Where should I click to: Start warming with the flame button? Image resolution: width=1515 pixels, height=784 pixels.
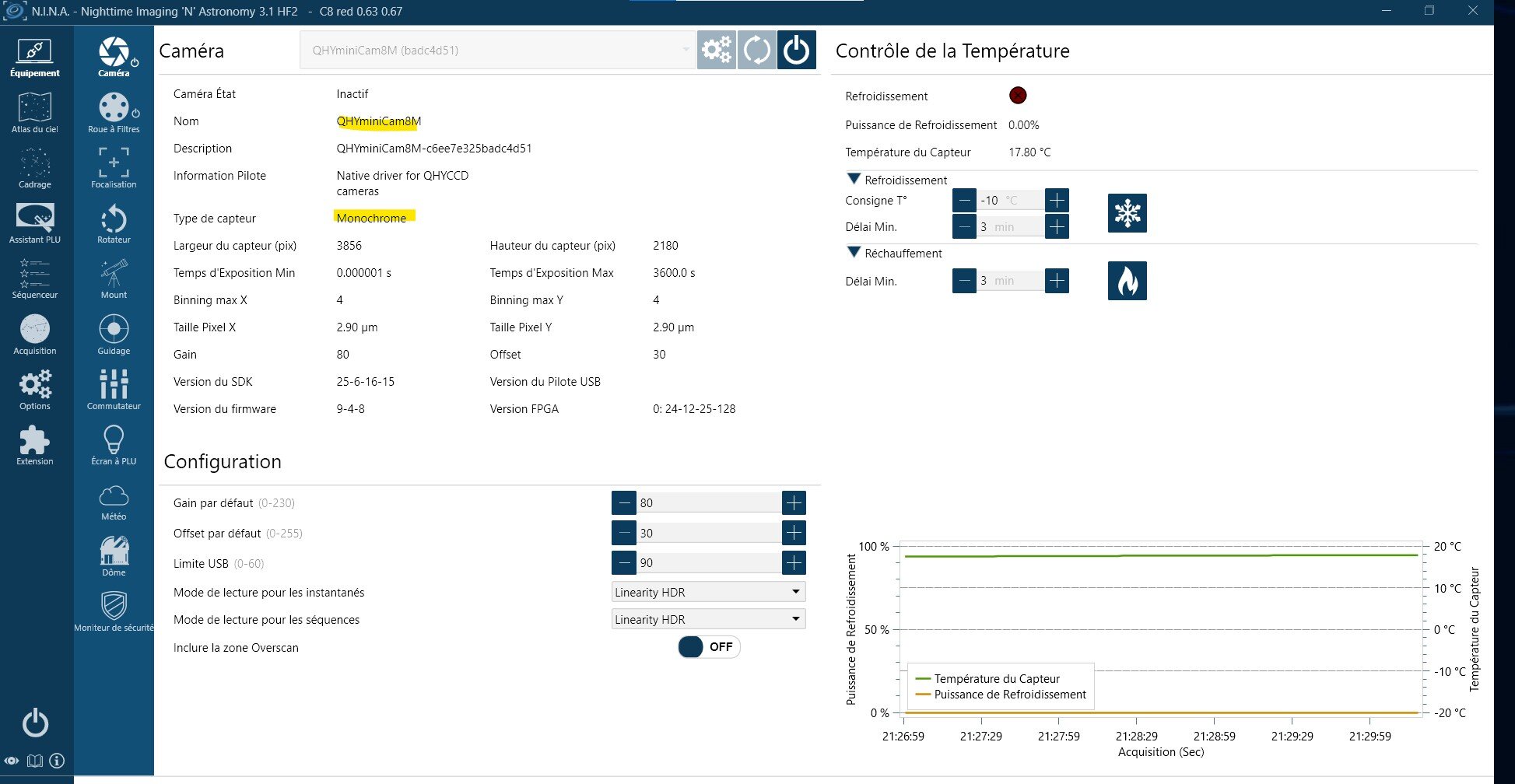pyautogui.click(x=1127, y=281)
